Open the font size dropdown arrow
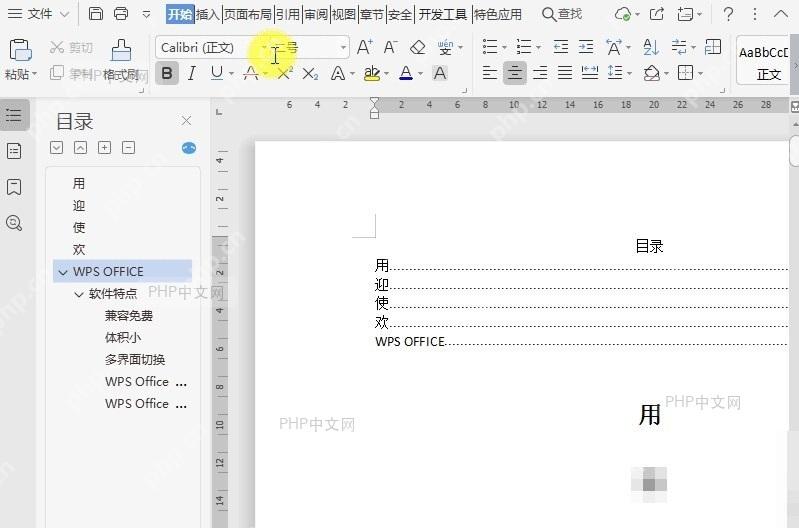This screenshot has width=799, height=528. (343, 48)
